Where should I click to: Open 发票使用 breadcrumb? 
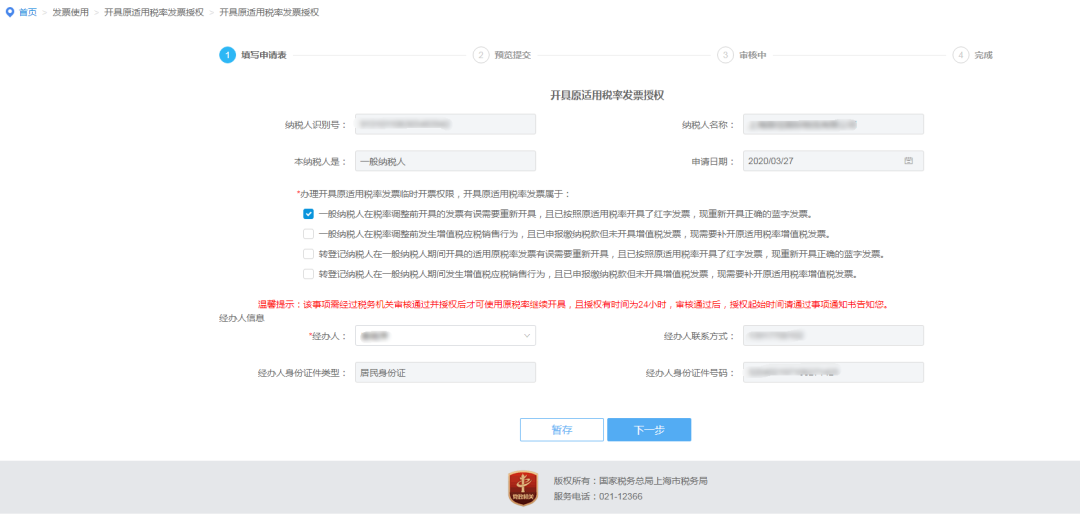coord(70,12)
